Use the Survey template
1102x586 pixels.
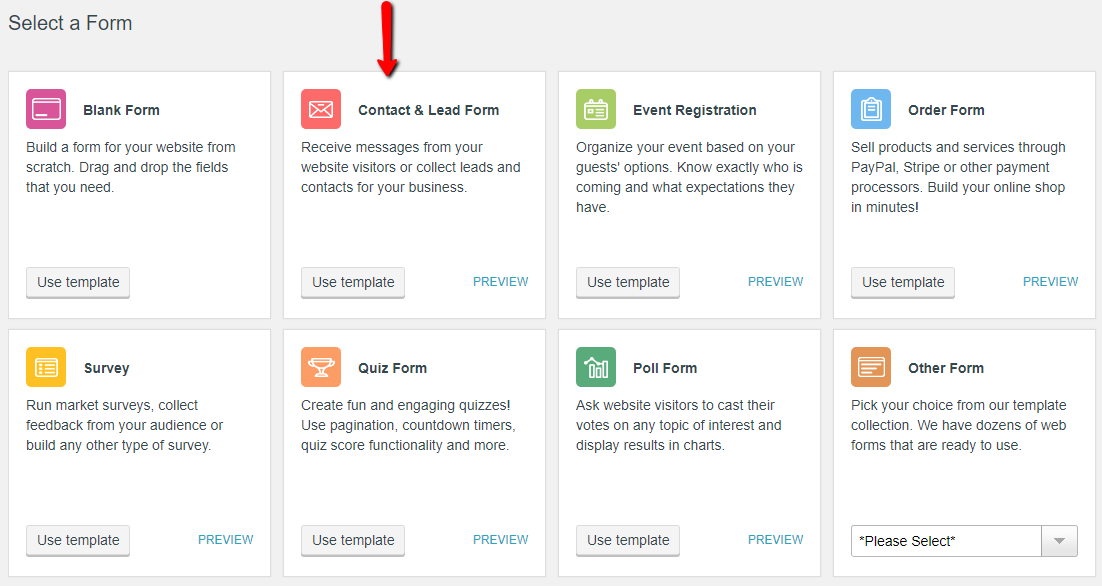(77, 540)
